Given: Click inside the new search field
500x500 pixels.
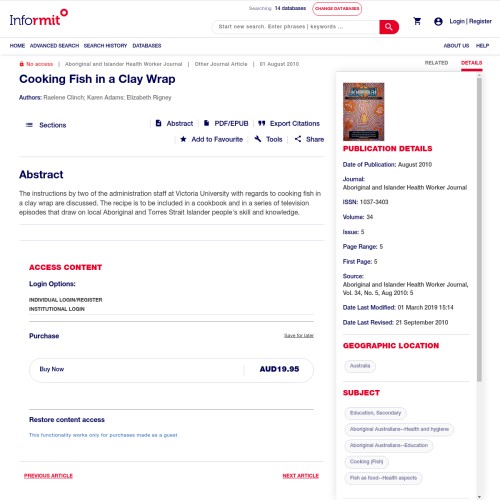Looking at the screenshot, I should pyautogui.click(x=296, y=27).
